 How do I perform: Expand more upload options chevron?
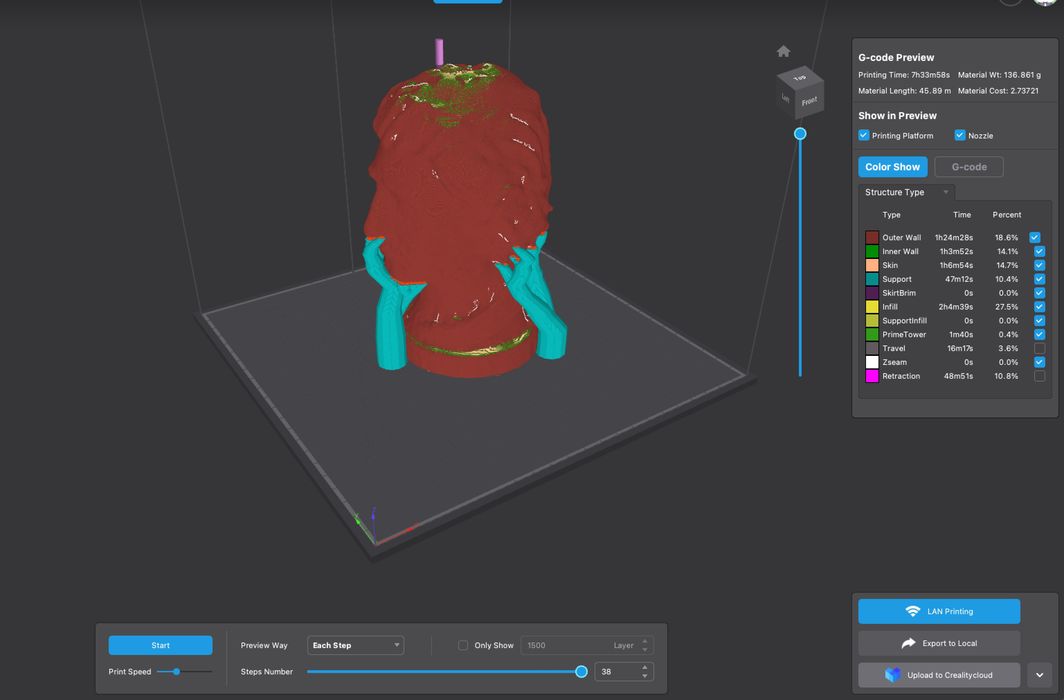click(1039, 675)
